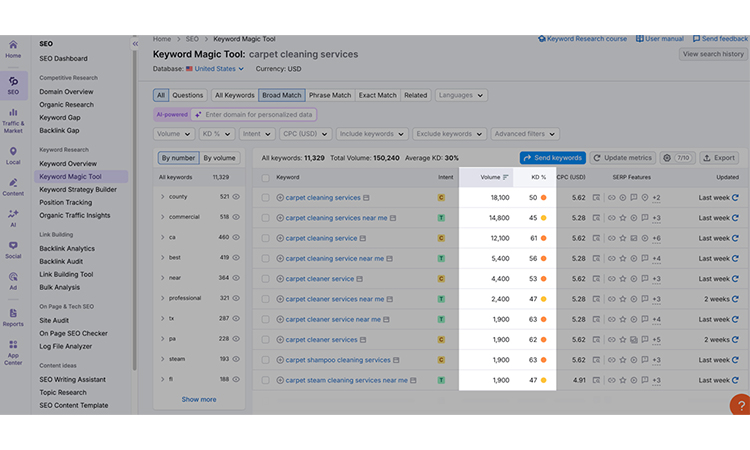The width and height of the screenshot is (750, 450).
Task: Click the Send keywords button
Action: point(552,158)
